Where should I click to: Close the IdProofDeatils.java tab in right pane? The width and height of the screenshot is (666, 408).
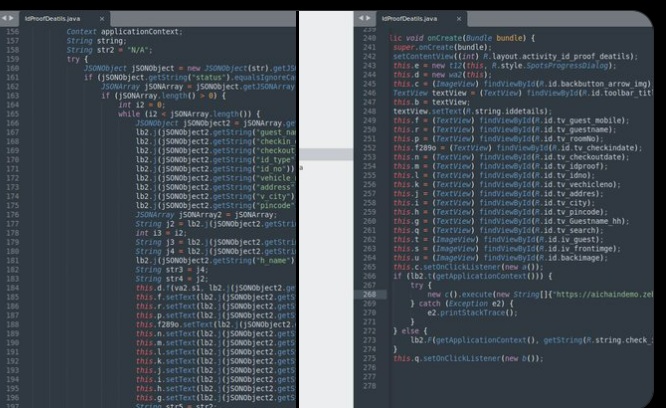tap(457, 18)
